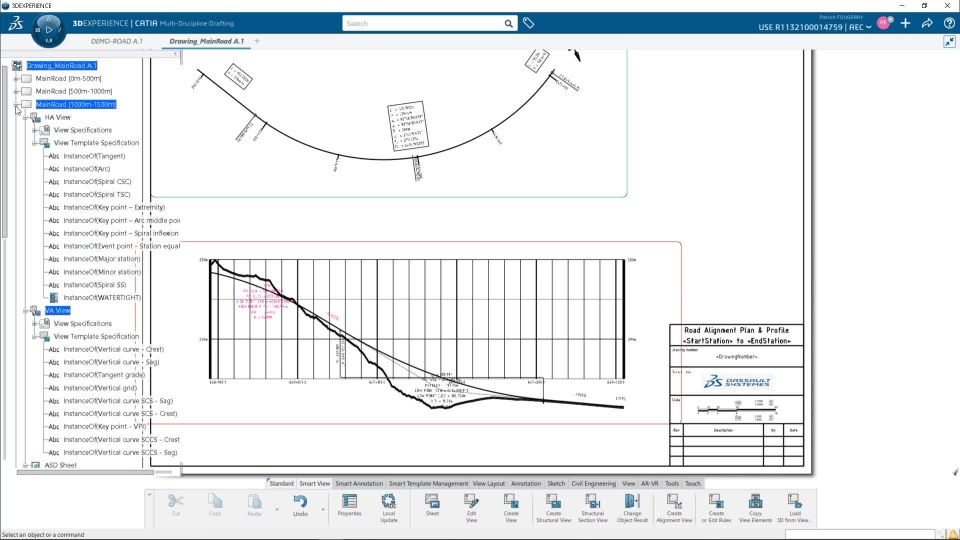Image resolution: width=960 pixels, height=540 pixels.
Task: Collapse the action bar chevron
Action: point(149,494)
